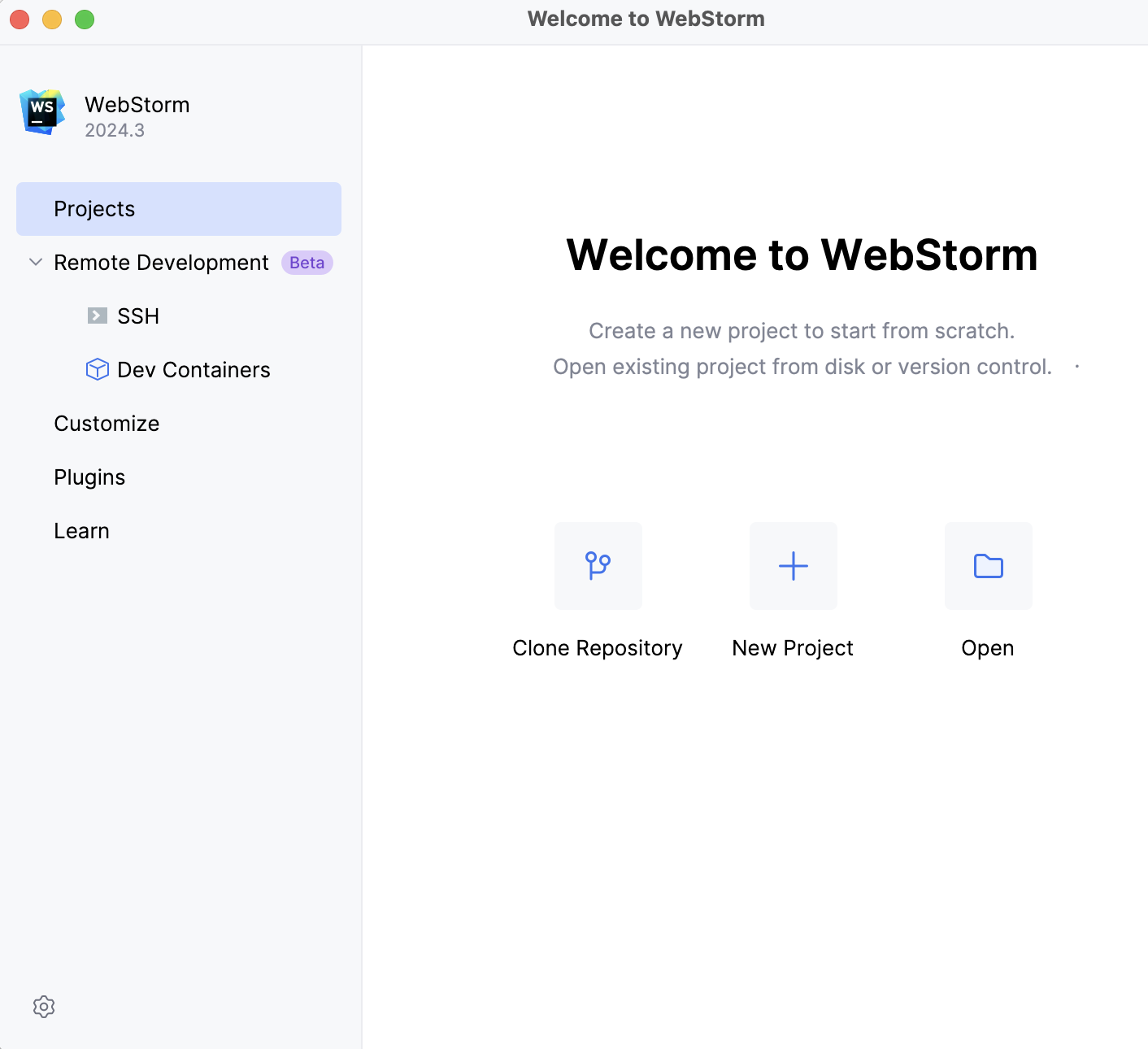This screenshot has height=1049, width=1148.
Task: Click the New Project plus icon
Action: (793, 566)
